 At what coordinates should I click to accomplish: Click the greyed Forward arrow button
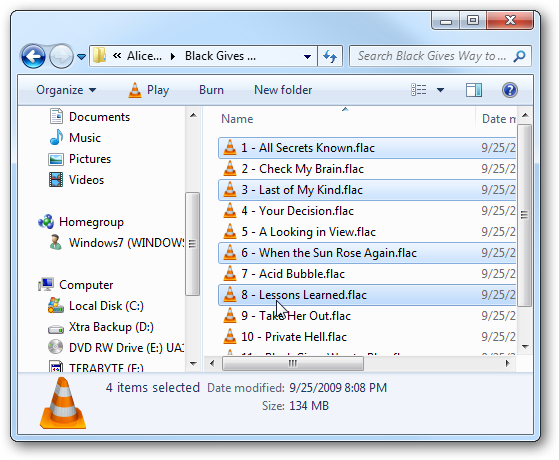(61, 56)
